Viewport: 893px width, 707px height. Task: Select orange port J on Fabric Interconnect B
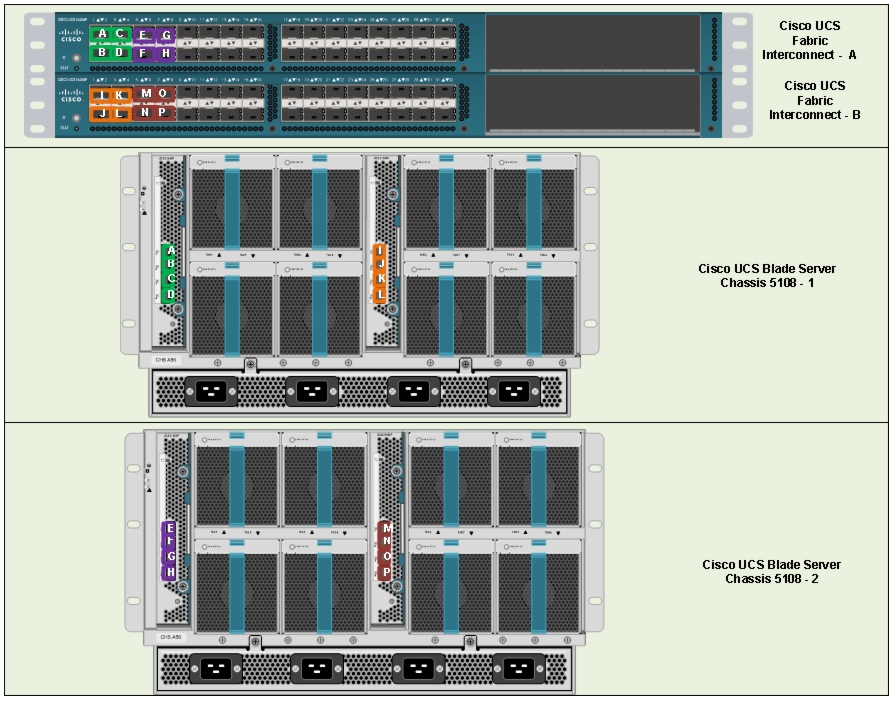[x=102, y=113]
